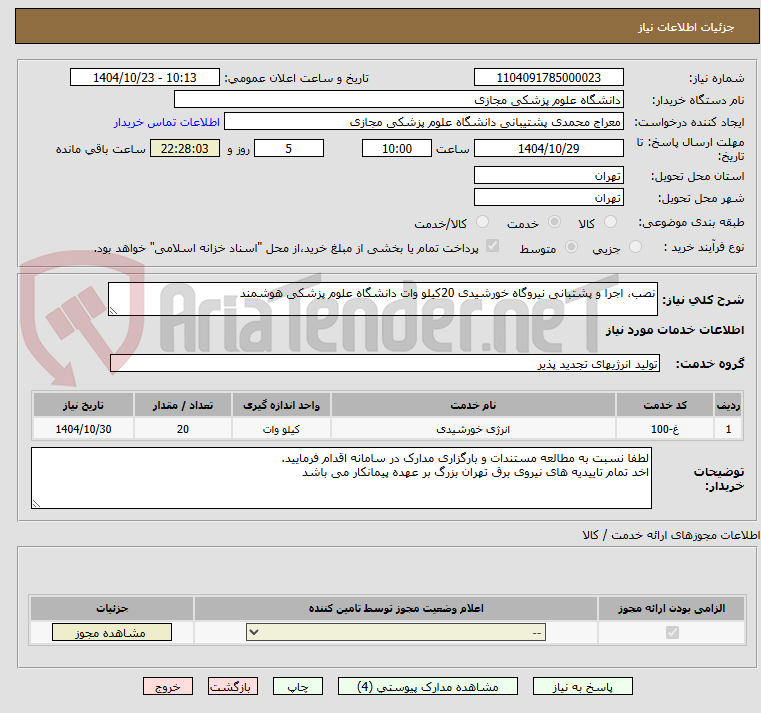Open 'مشاهده مدارک پیوستی (4)' attachments
This screenshot has height=713, width=761.
point(428,686)
